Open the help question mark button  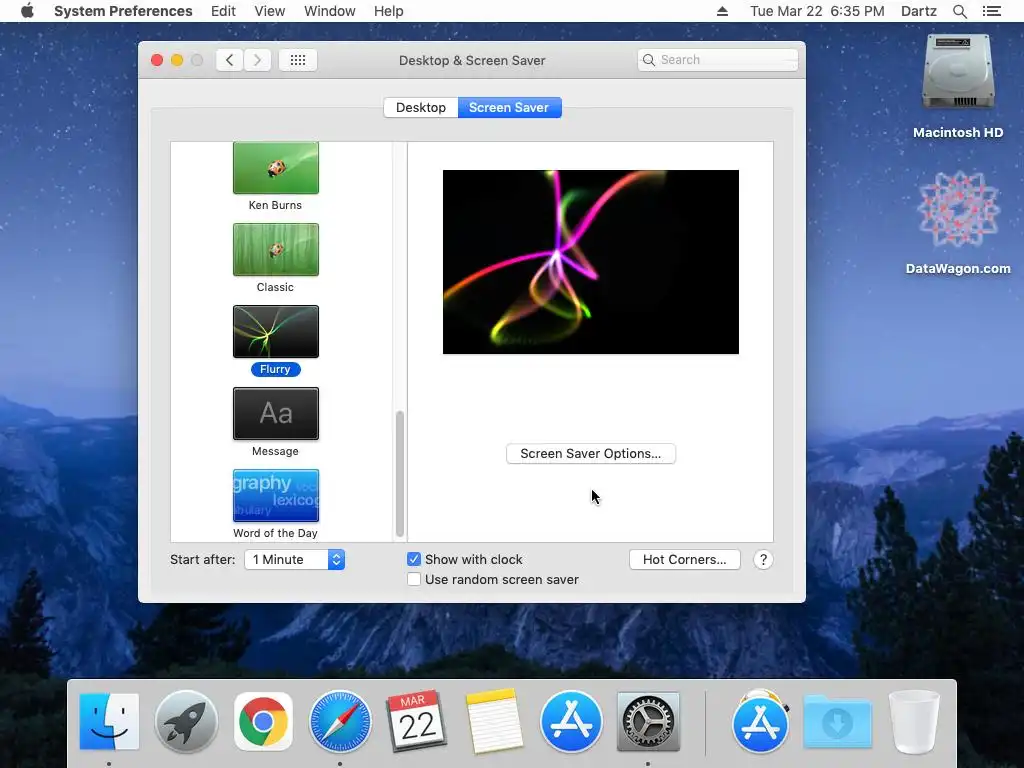pos(763,560)
